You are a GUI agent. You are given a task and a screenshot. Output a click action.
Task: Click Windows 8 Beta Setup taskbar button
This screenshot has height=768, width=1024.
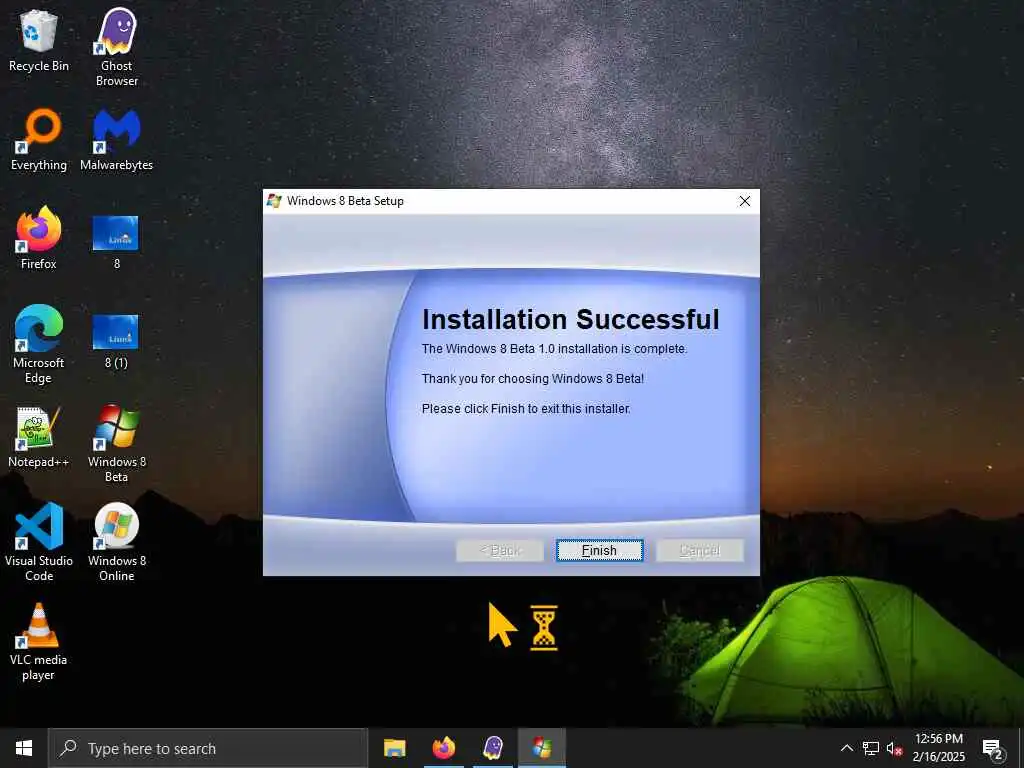point(542,748)
